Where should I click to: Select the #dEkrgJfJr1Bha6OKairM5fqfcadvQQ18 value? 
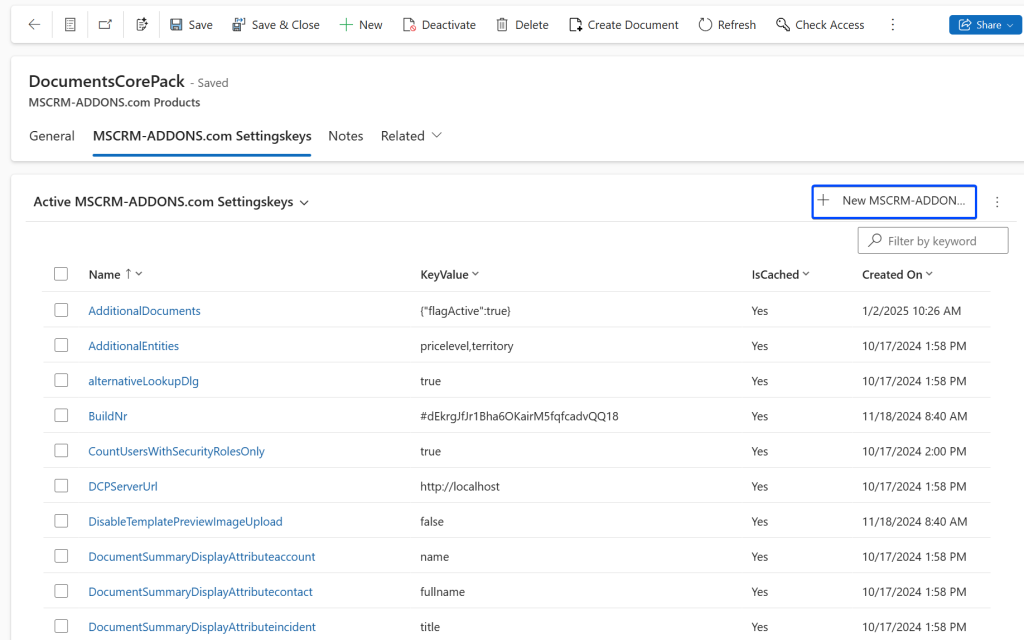click(519, 416)
